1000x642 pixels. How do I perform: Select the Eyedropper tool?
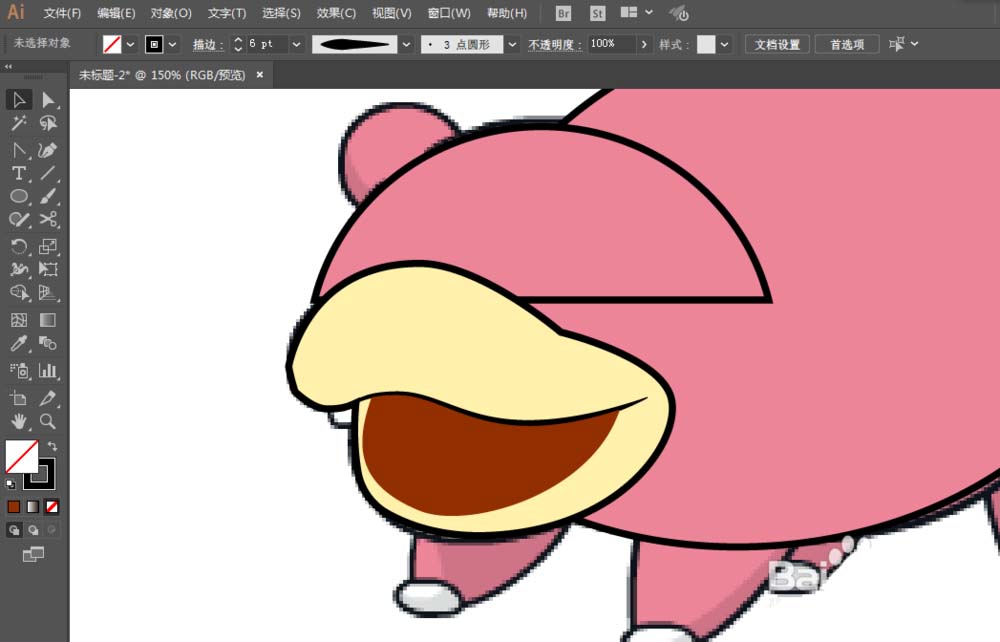click(18, 344)
